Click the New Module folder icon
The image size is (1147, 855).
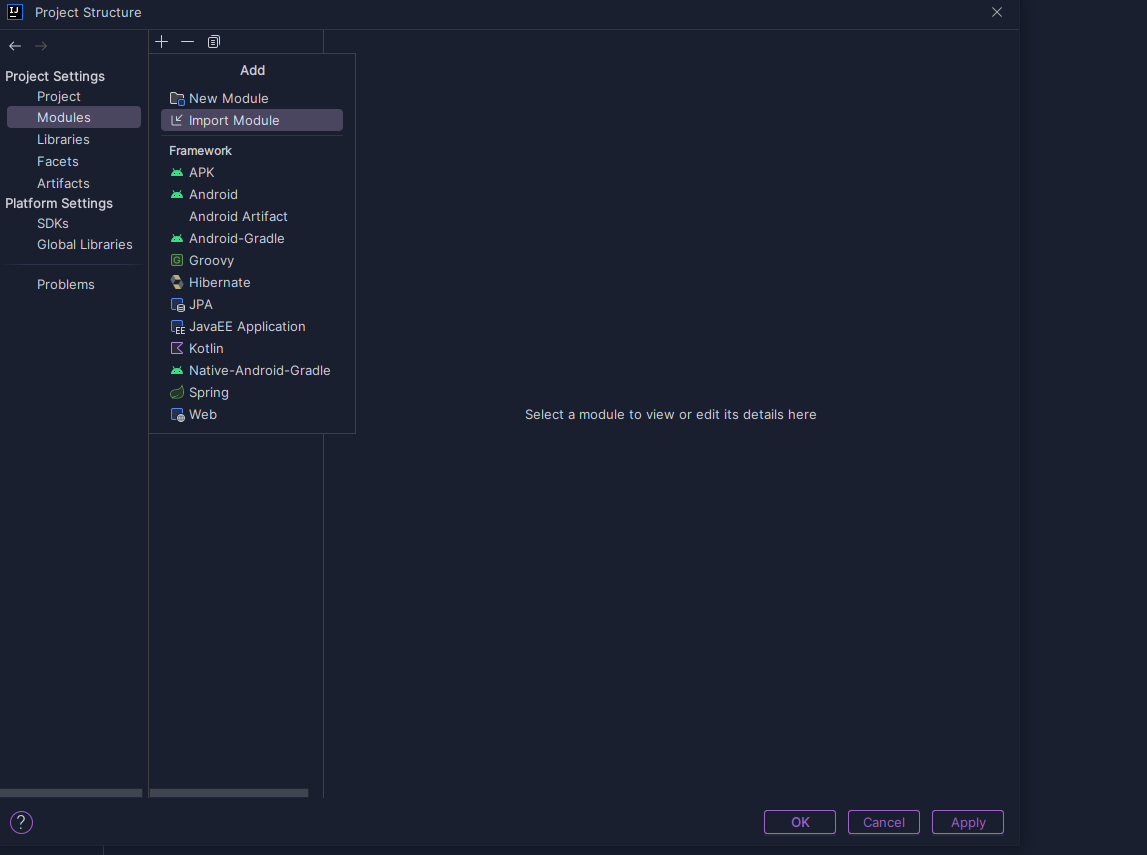tap(177, 99)
